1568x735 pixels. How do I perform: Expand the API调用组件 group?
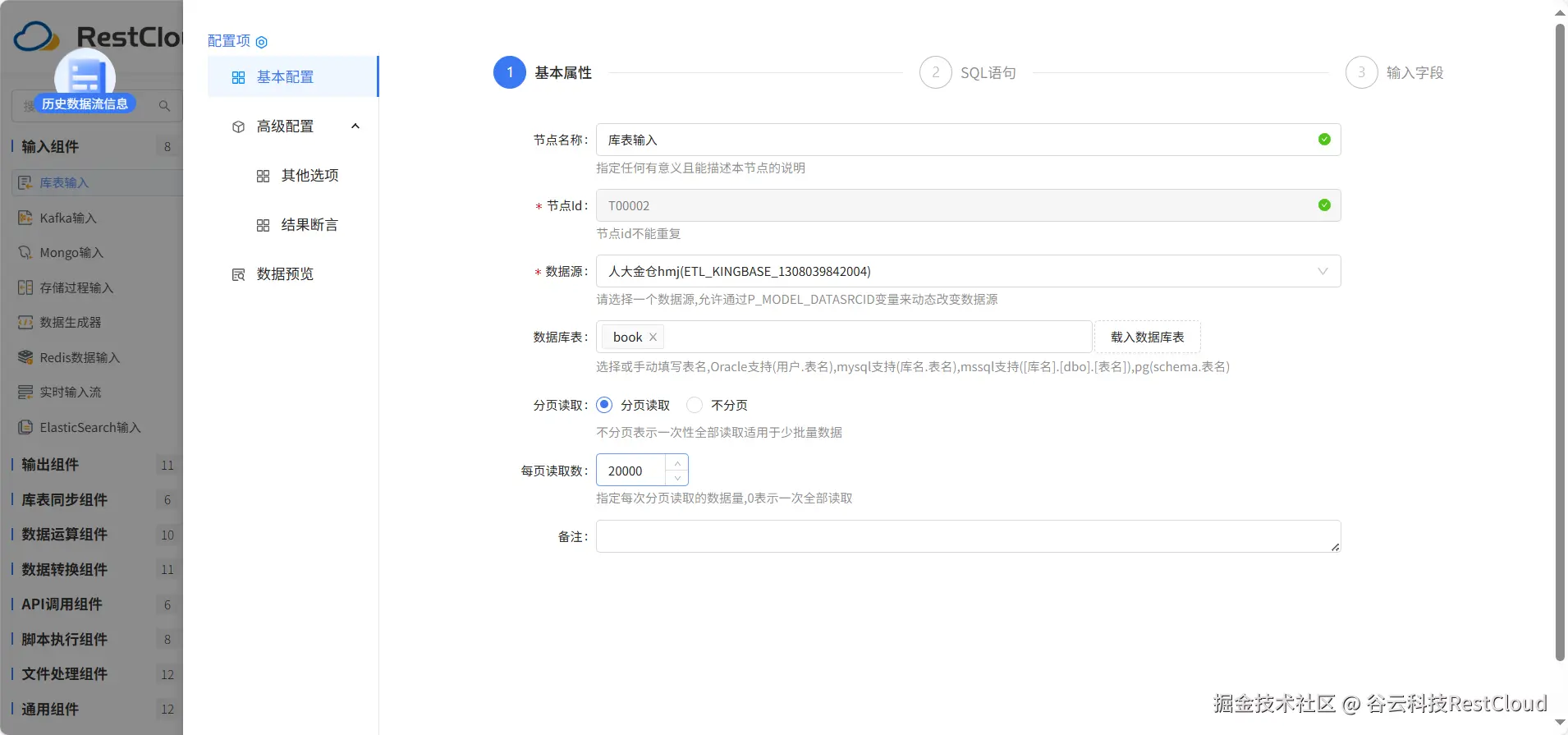tap(92, 604)
